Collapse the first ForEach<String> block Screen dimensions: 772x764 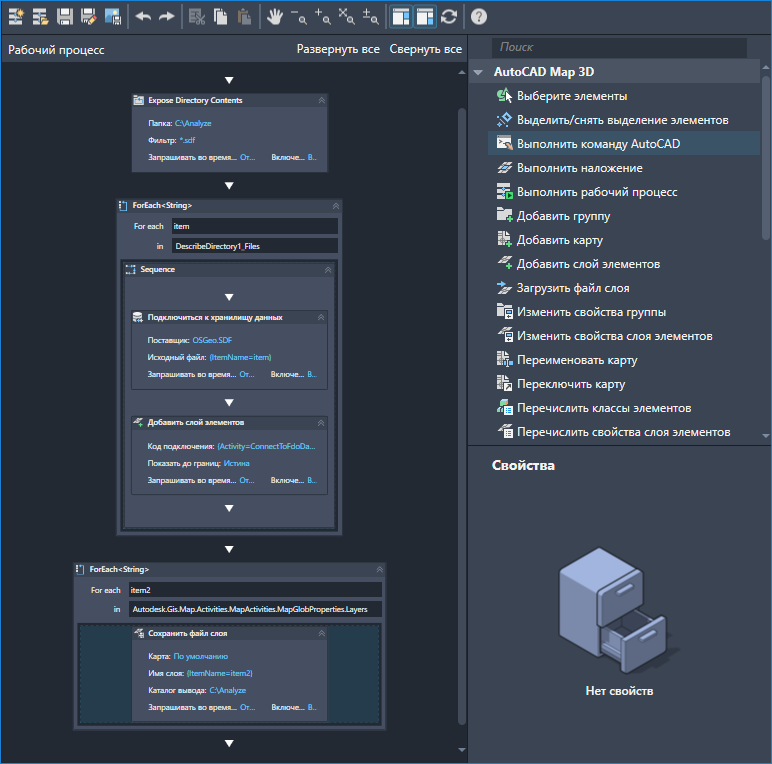[336, 206]
